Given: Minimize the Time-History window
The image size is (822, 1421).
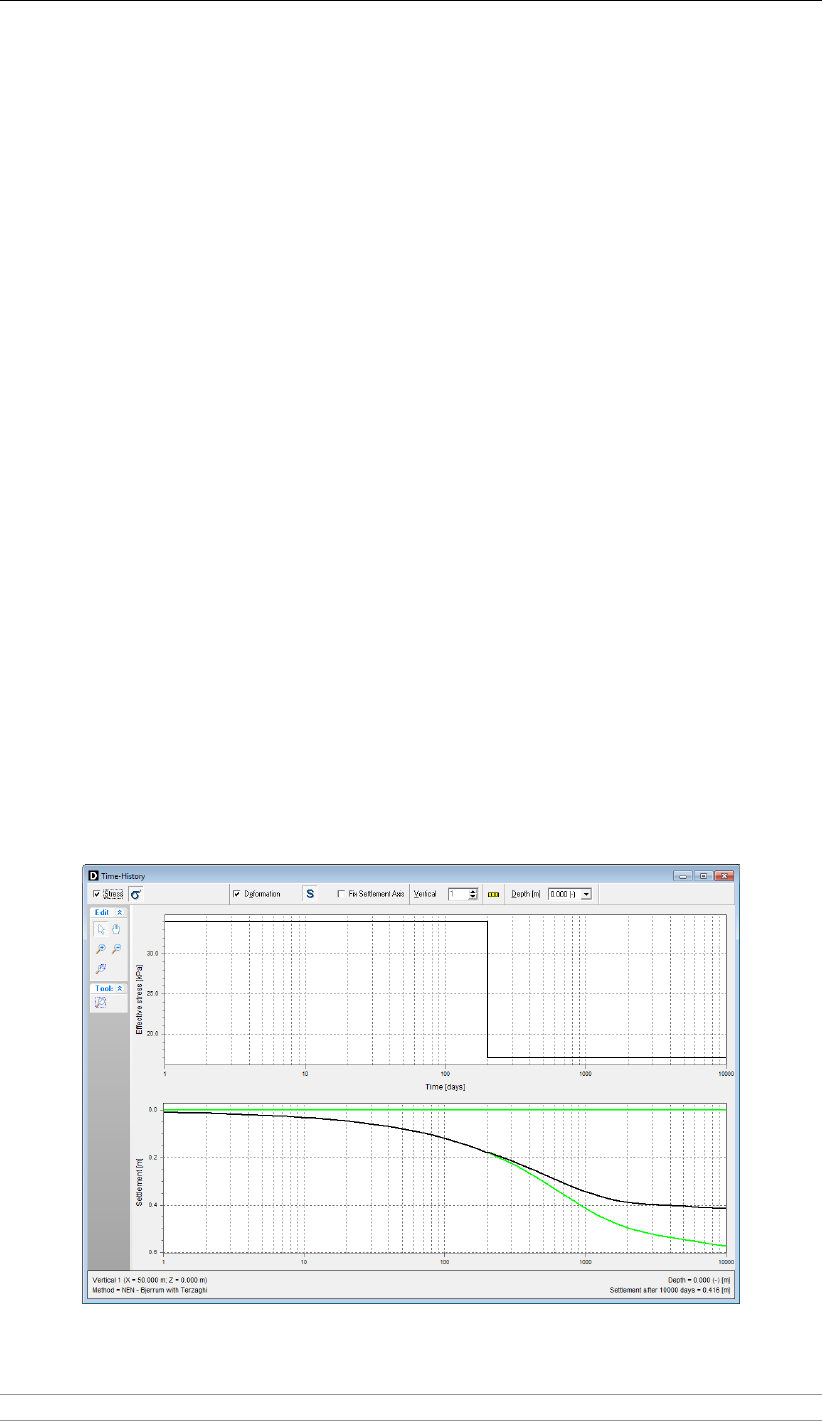Looking at the screenshot, I should pos(685,875).
